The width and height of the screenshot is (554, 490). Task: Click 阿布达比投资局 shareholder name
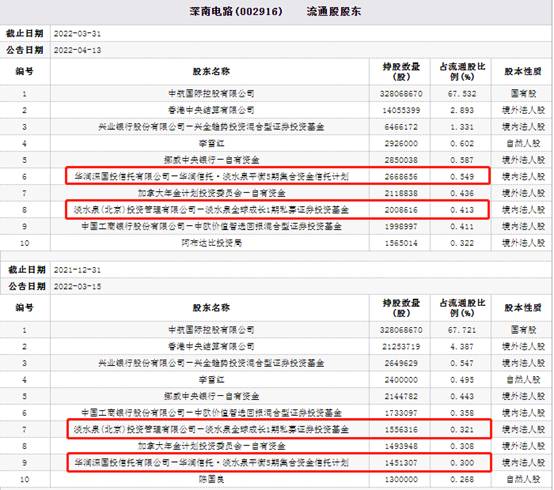[x=211, y=243]
